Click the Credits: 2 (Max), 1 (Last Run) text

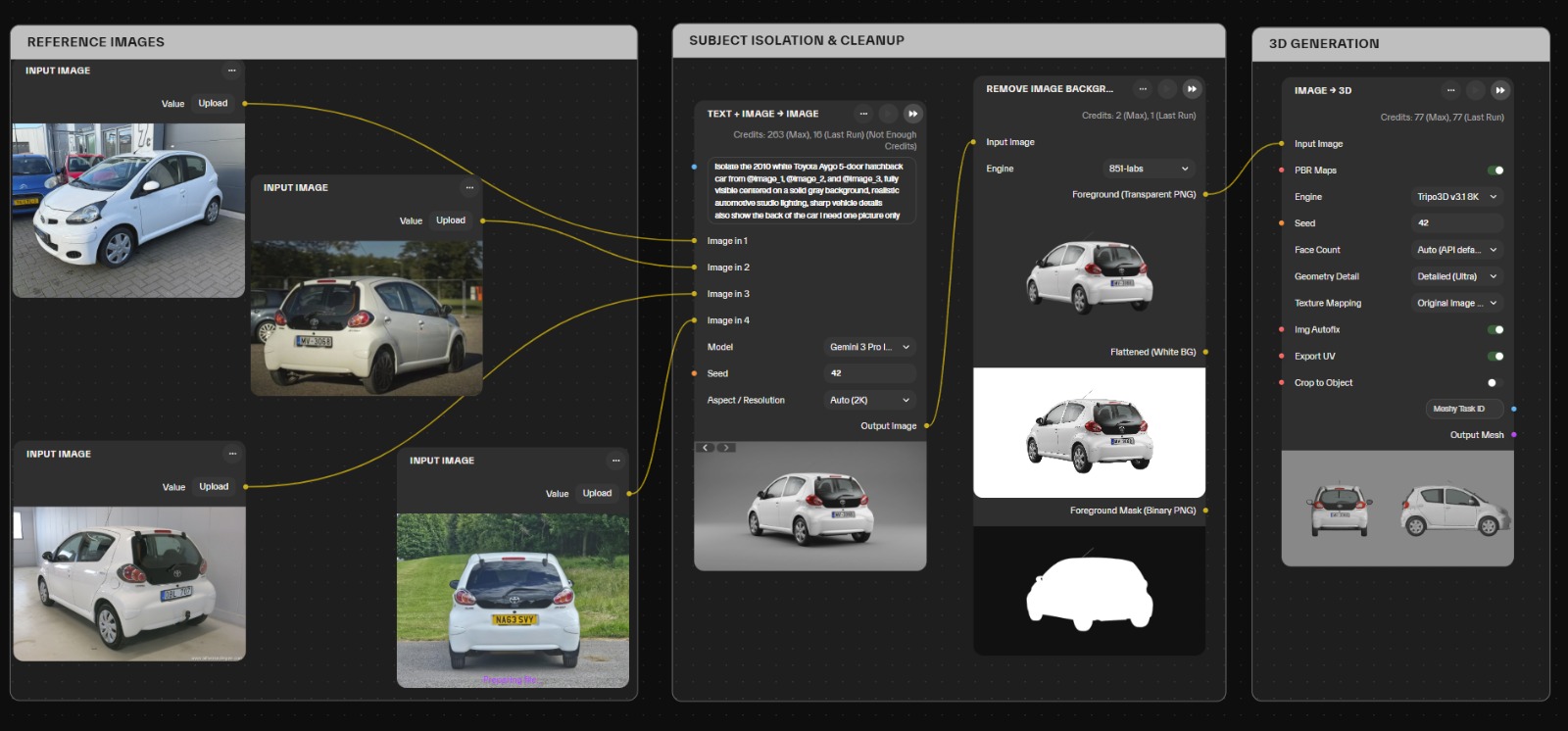1139,116
